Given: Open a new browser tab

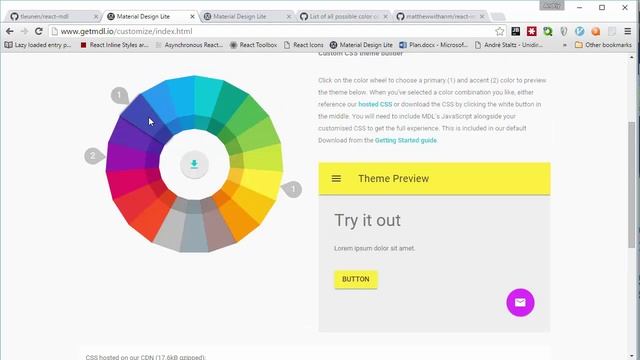Looking at the screenshot, I should click(498, 17).
